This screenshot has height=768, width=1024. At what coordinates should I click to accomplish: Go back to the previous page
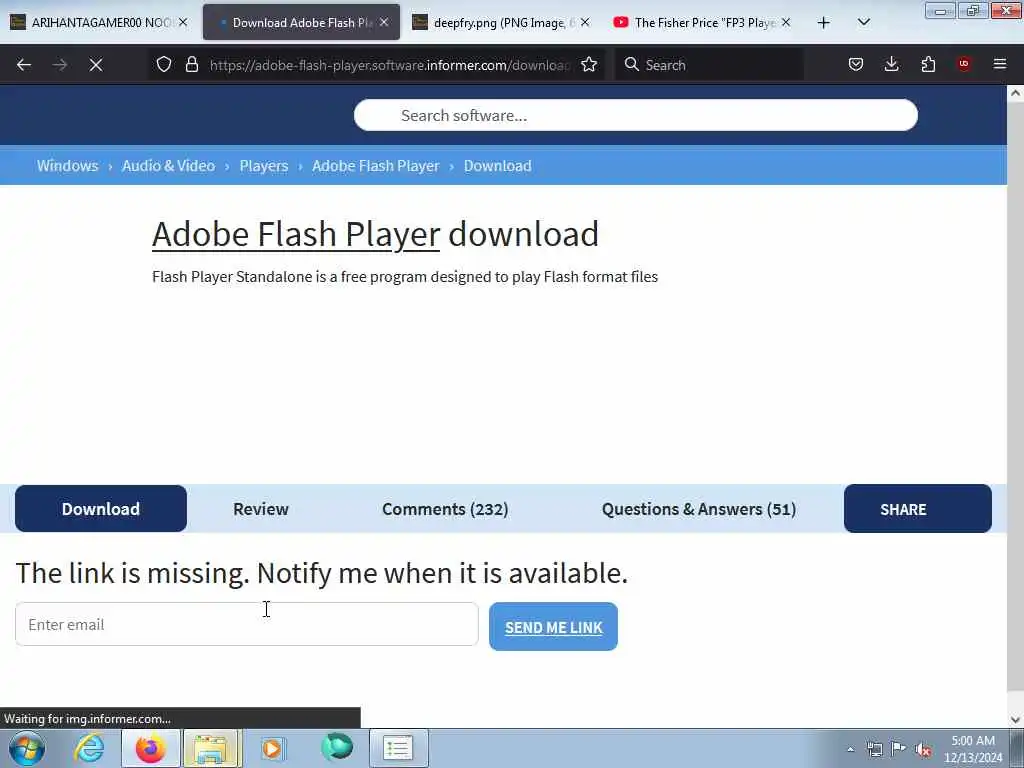[24, 65]
